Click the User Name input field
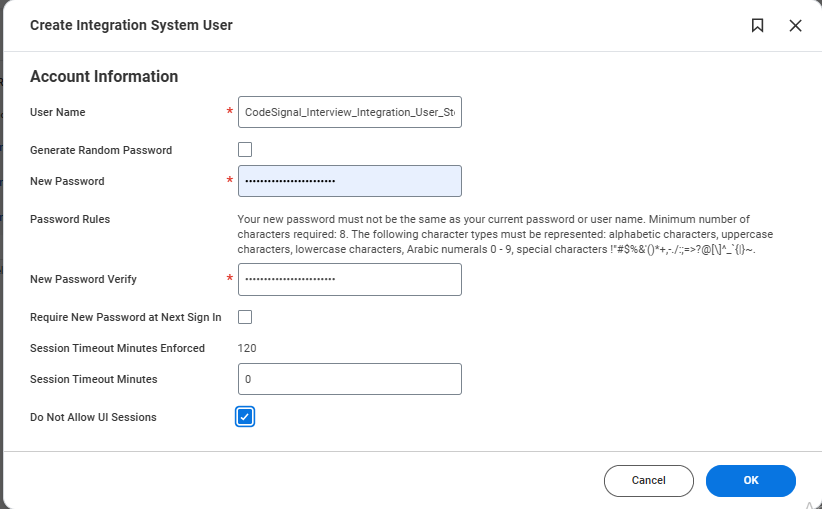This screenshot has width=822, height=509. click(350, 112)
